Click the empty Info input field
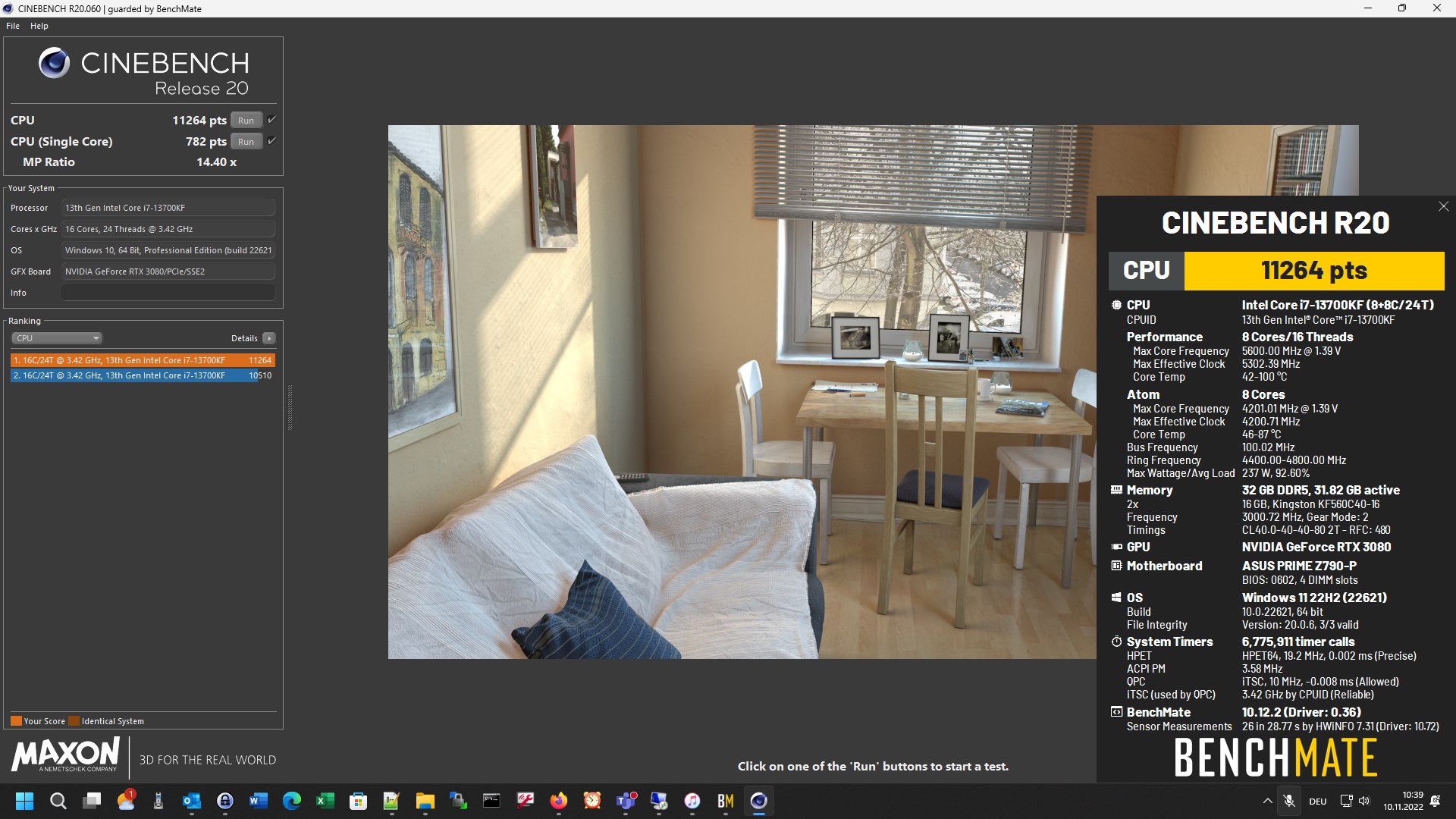 168,293
